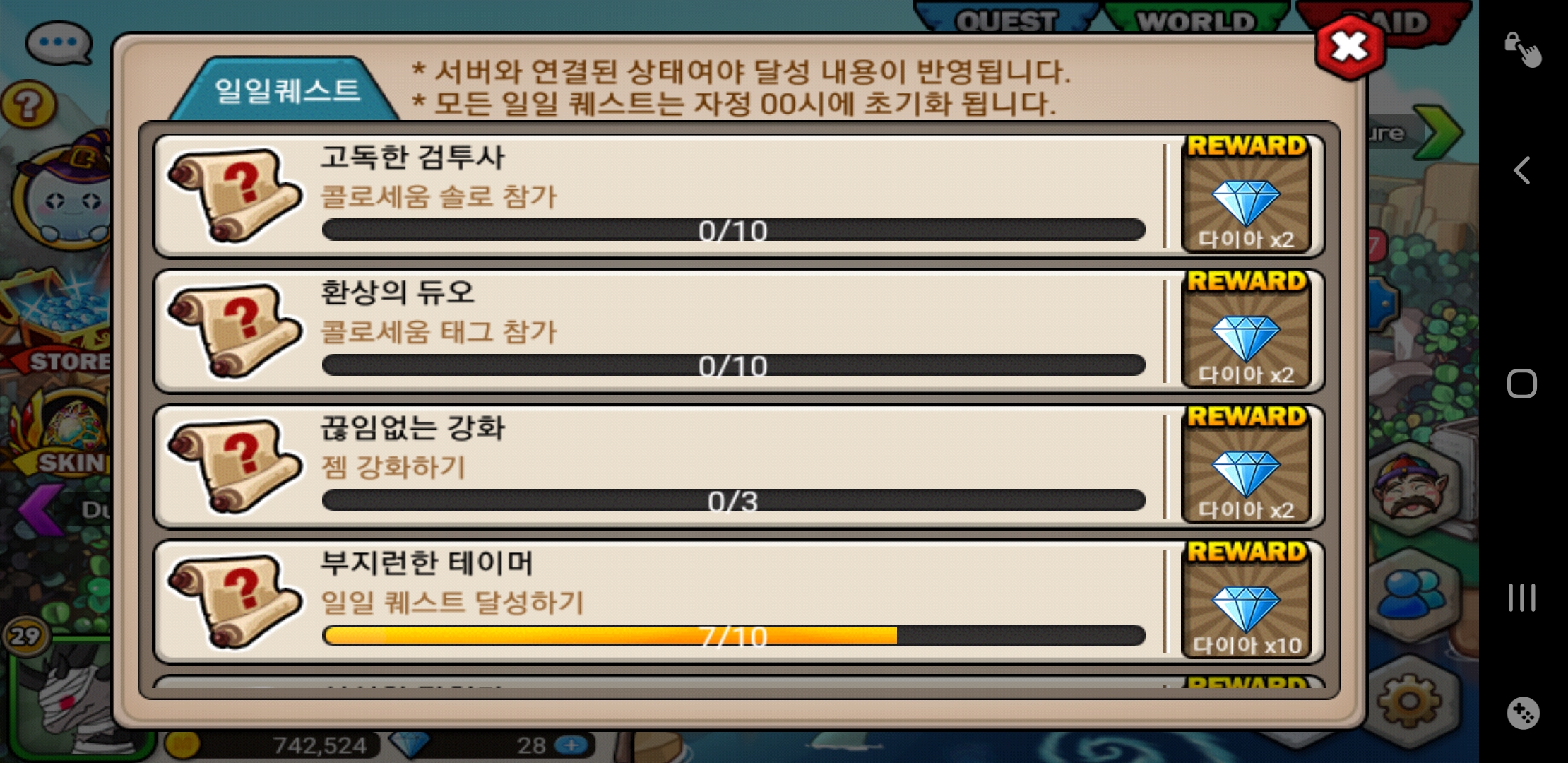Screen dimensions: 1568x763
Task: Tap the blue plus to add diamonds
Action: tap(571, 745)
